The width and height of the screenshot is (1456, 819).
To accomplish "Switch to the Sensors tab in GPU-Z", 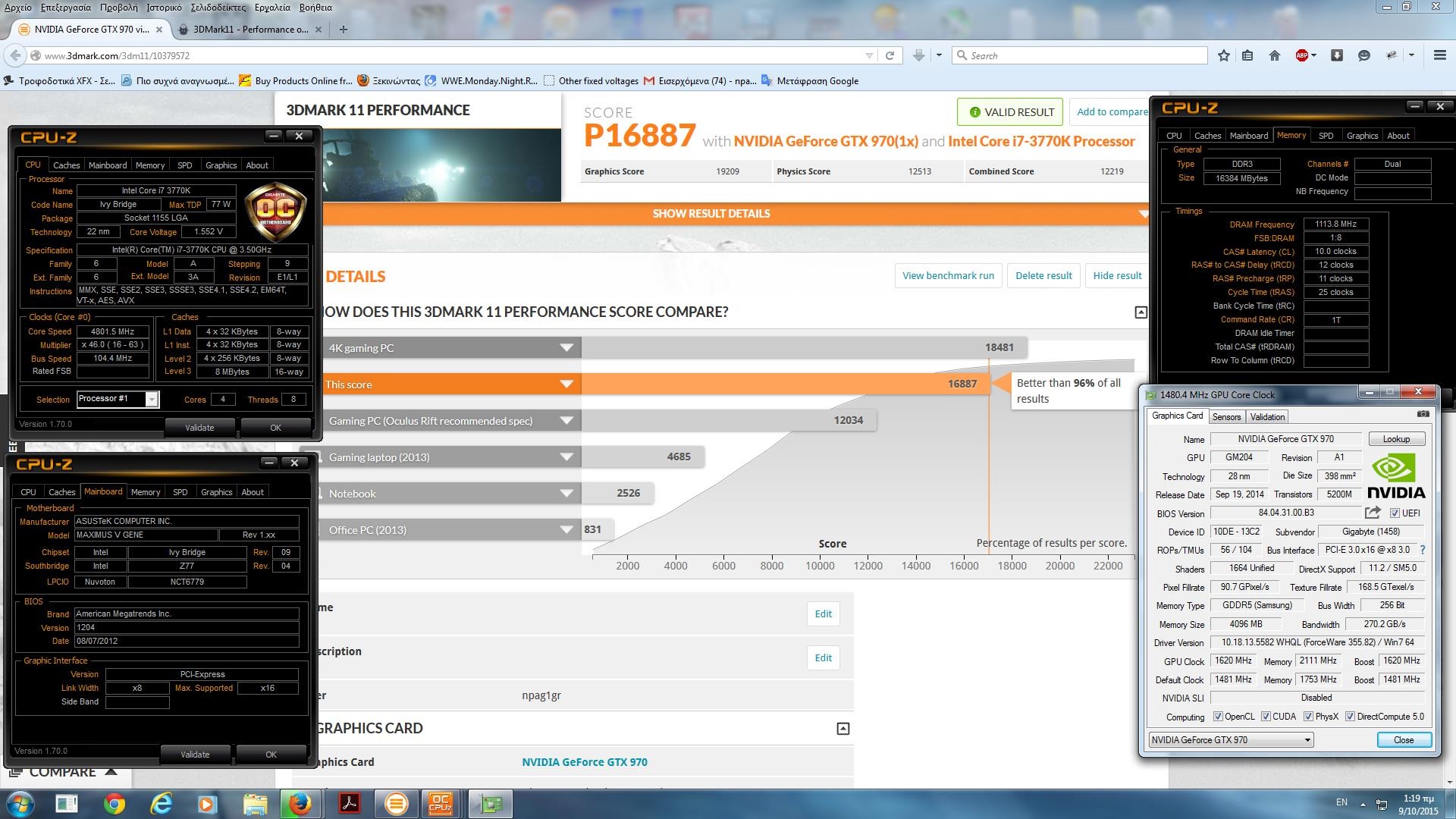I will 1226,417.
